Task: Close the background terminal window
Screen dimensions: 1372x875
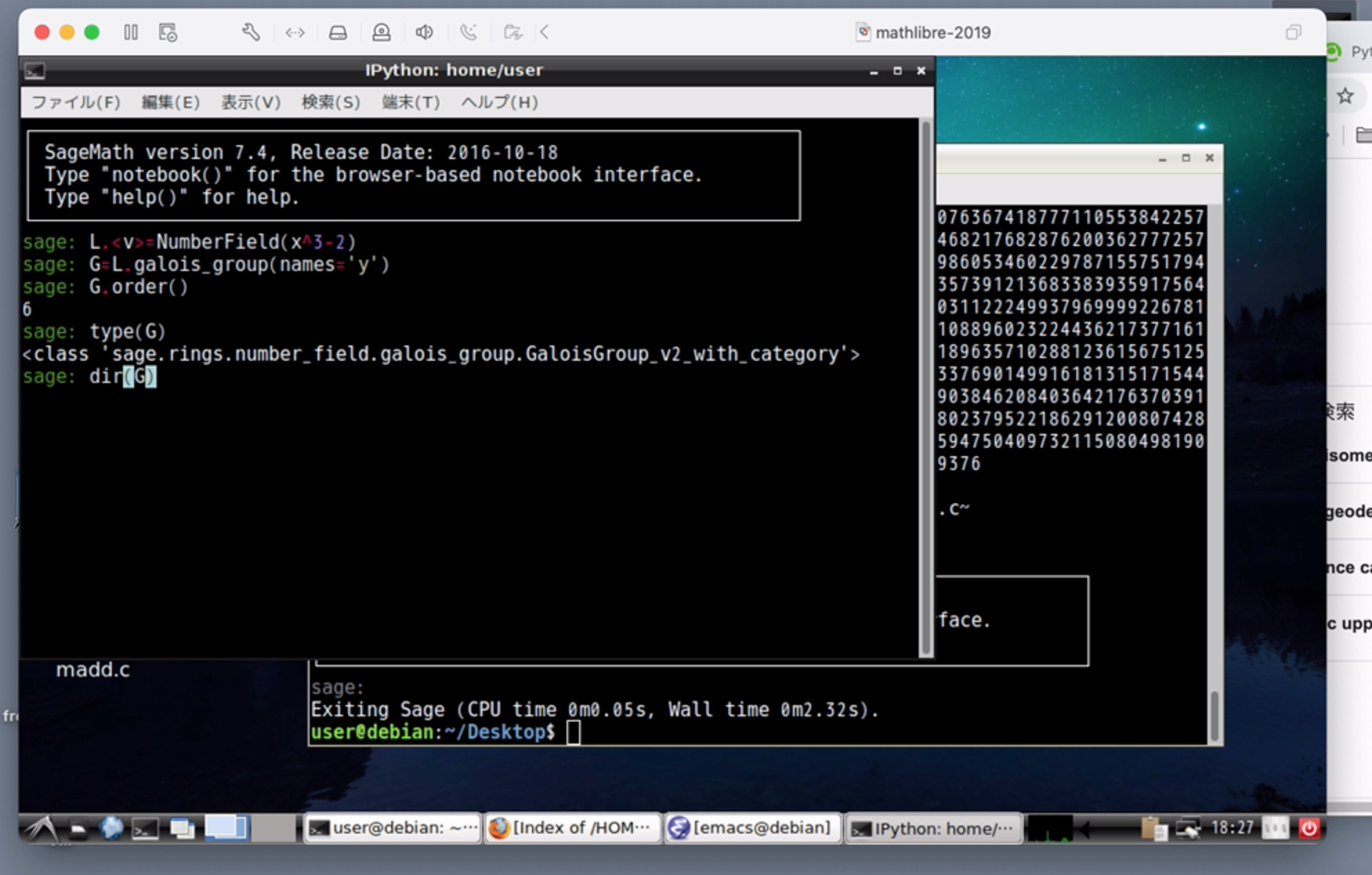Action: tap(1210, 158)
